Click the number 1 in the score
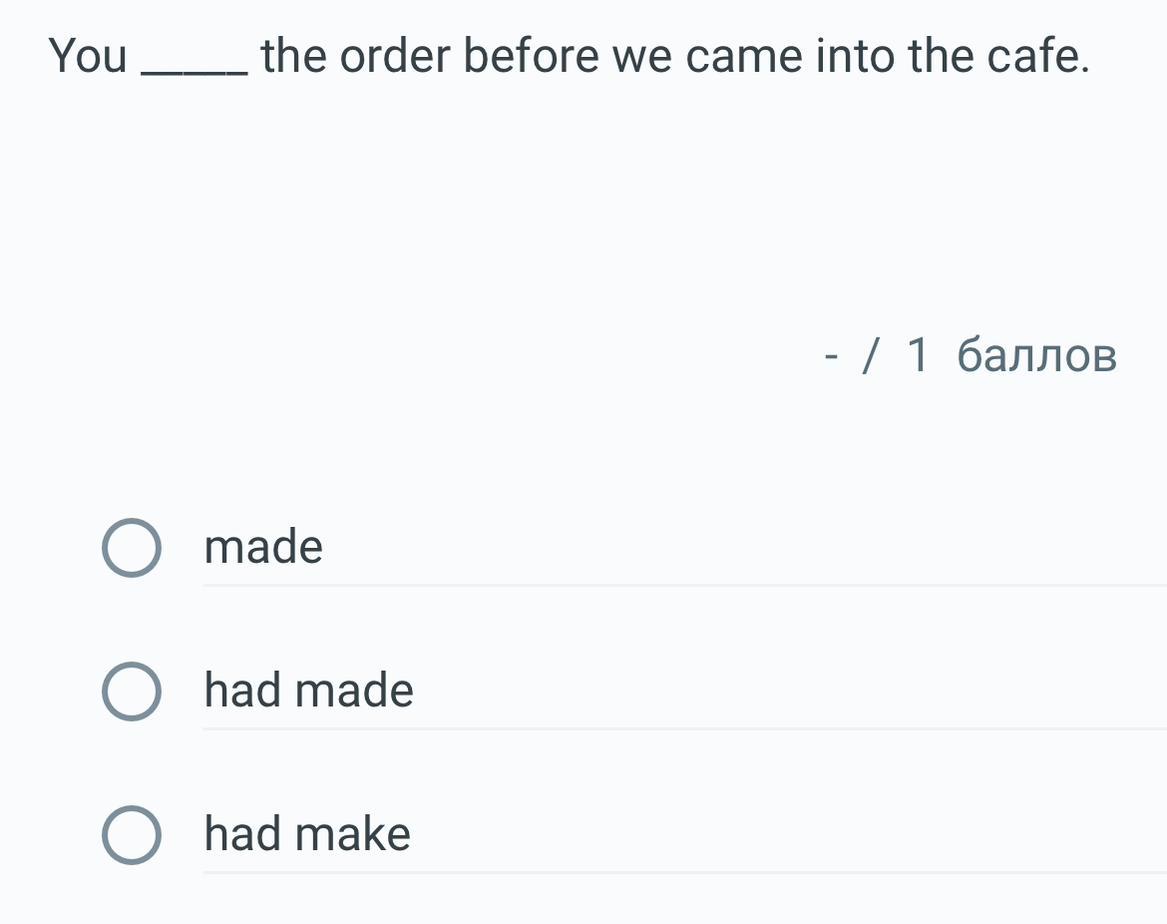 (x=919, y=356)
